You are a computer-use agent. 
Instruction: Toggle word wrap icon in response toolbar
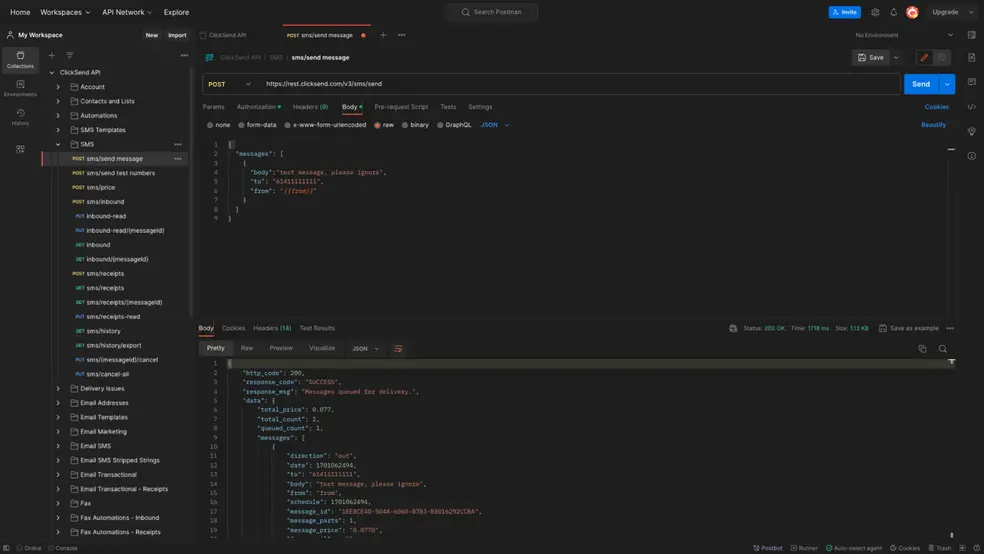coord(398,349)
